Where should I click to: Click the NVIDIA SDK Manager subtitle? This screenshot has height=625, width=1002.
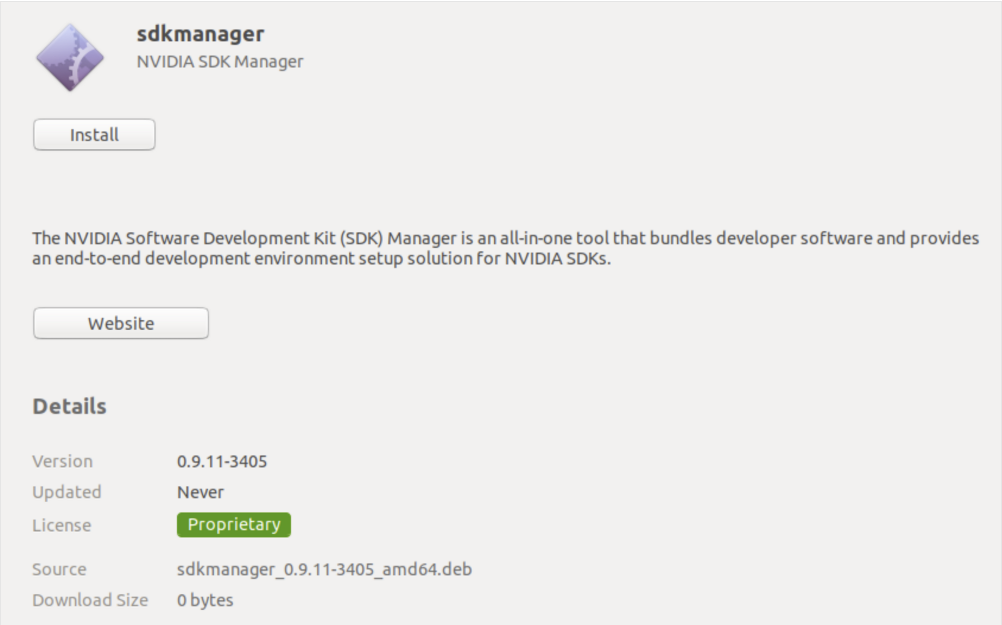tap(220, 62)
